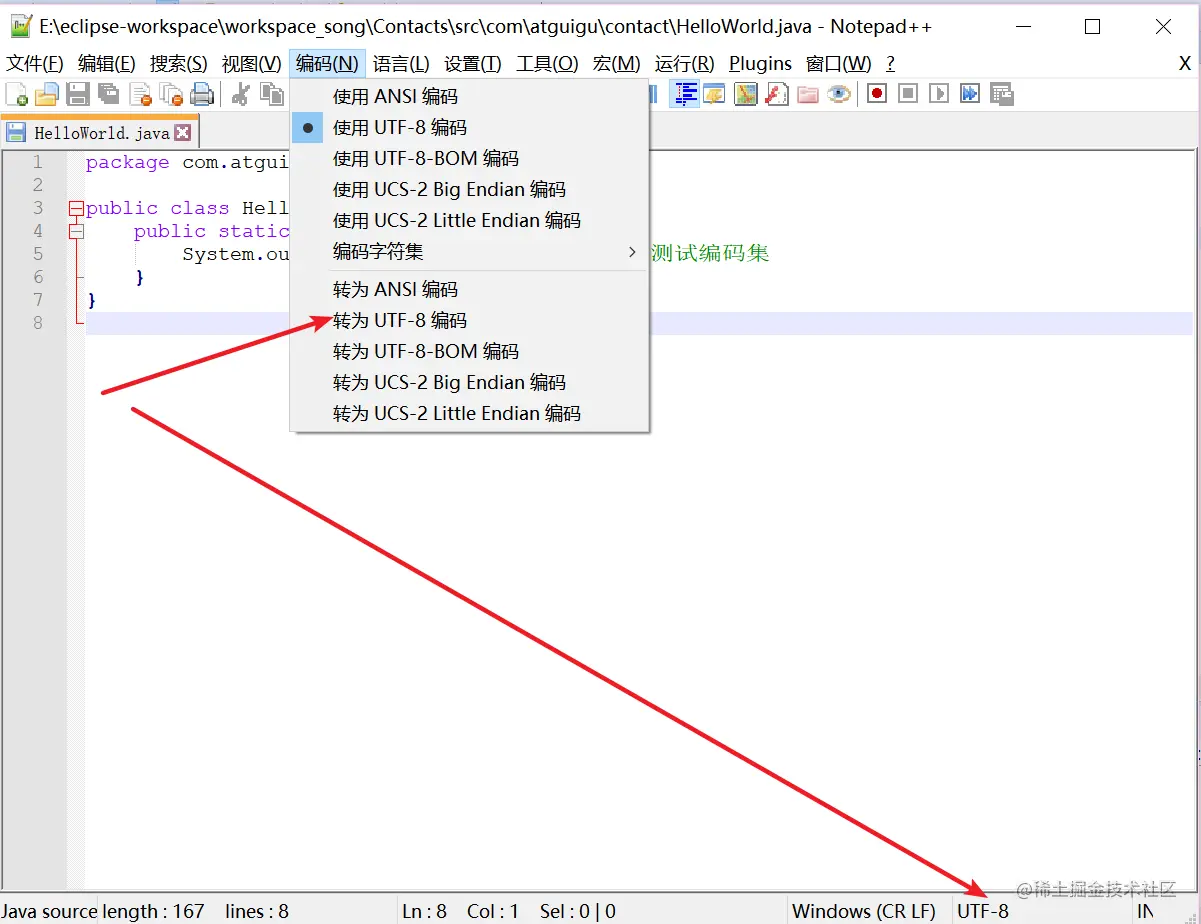Open the 视图(V) menu

click(251, 64)
